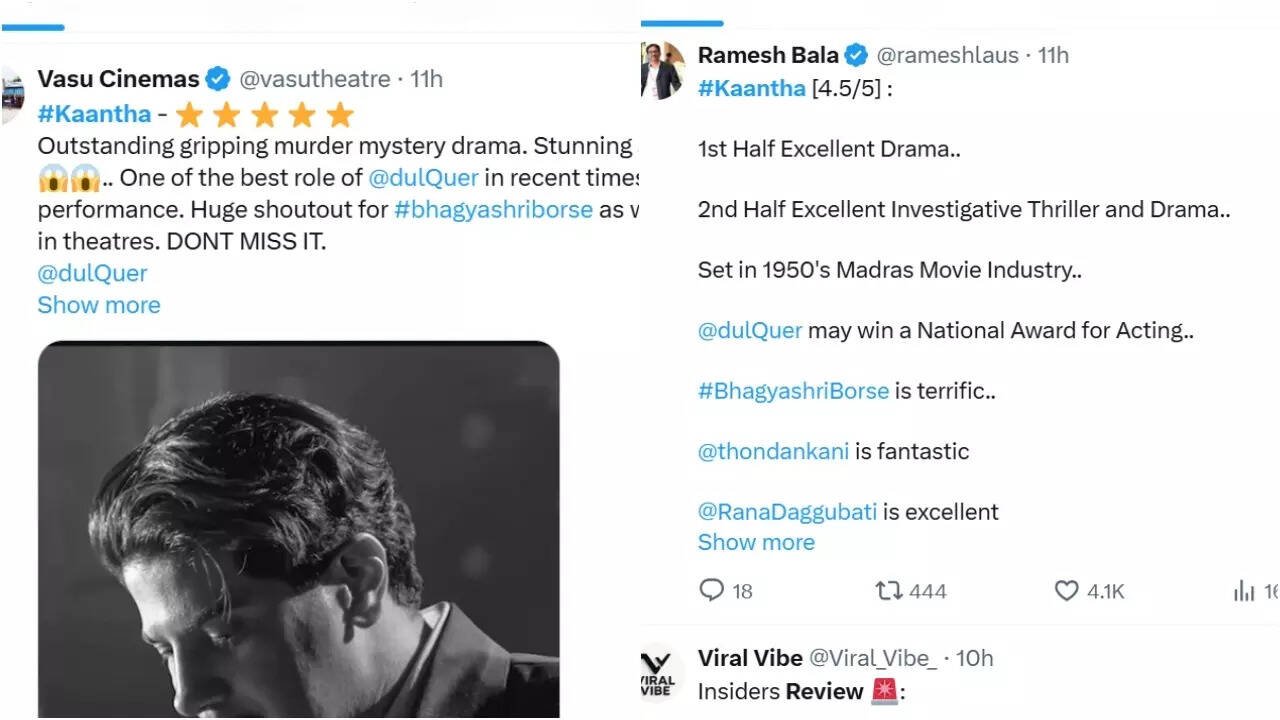Click the @RanaDaggubati mention

(787, 512)
